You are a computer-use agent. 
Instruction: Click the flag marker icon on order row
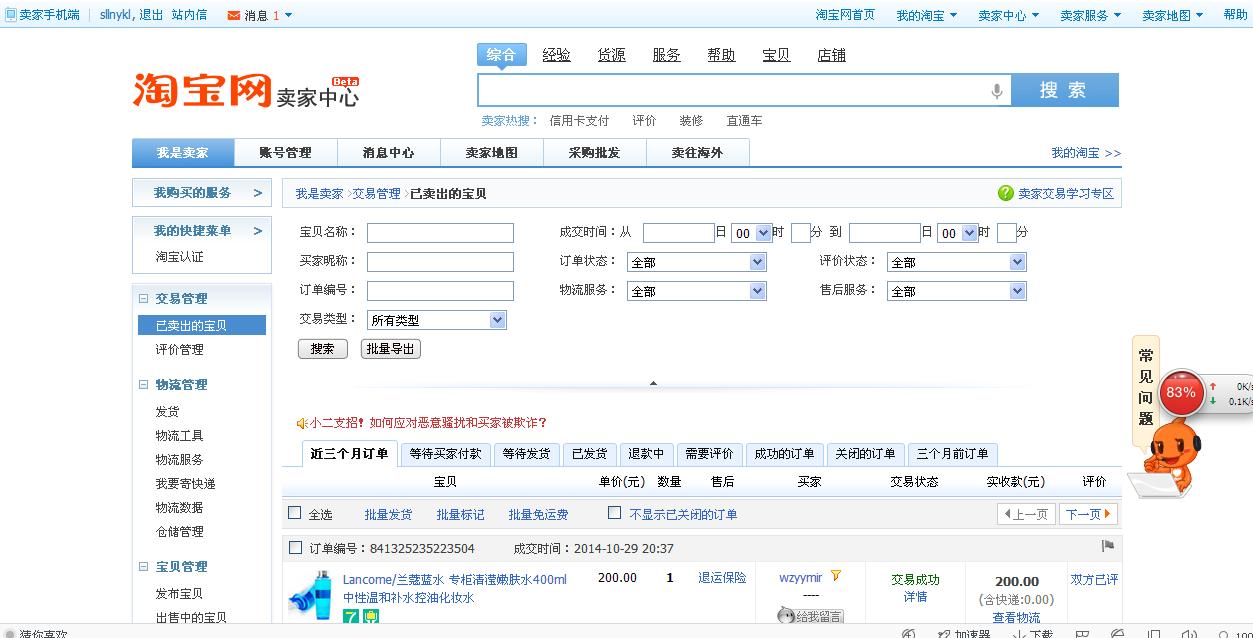1107,546
